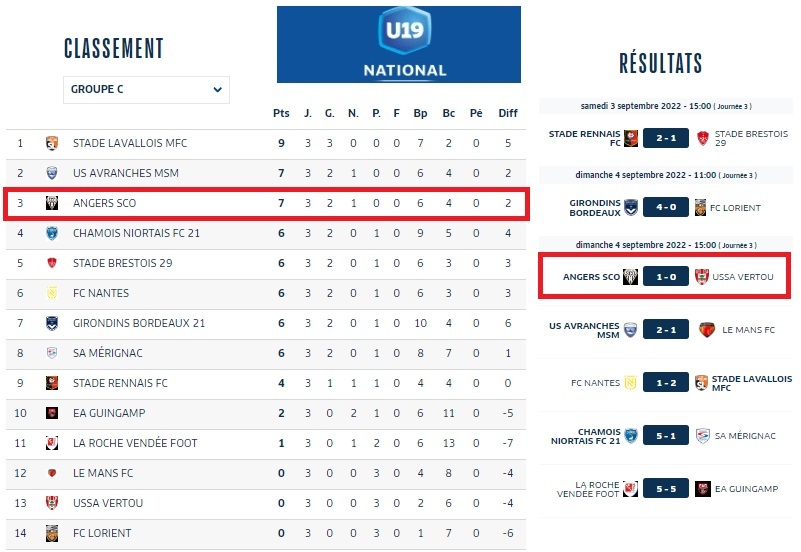Screen dimensions: 801x552
Task: Click the Le Mans FC crest in standings
Action: (x=52, y=473)
